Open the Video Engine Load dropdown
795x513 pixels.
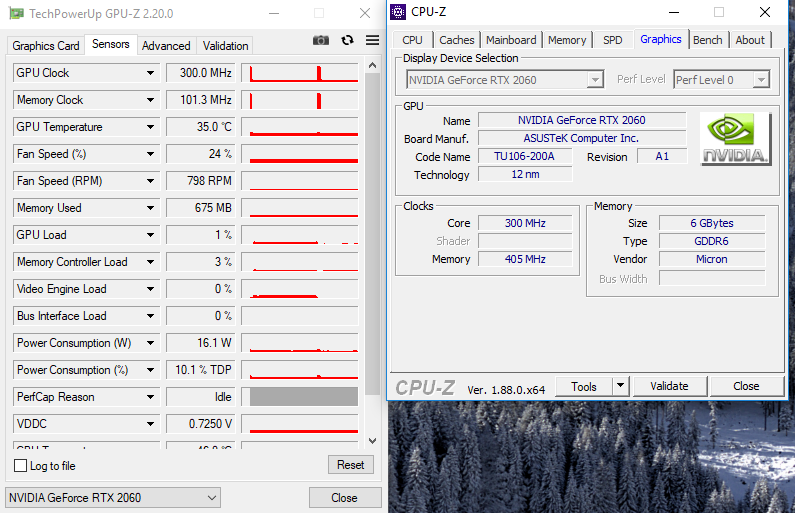click(150, 289)
